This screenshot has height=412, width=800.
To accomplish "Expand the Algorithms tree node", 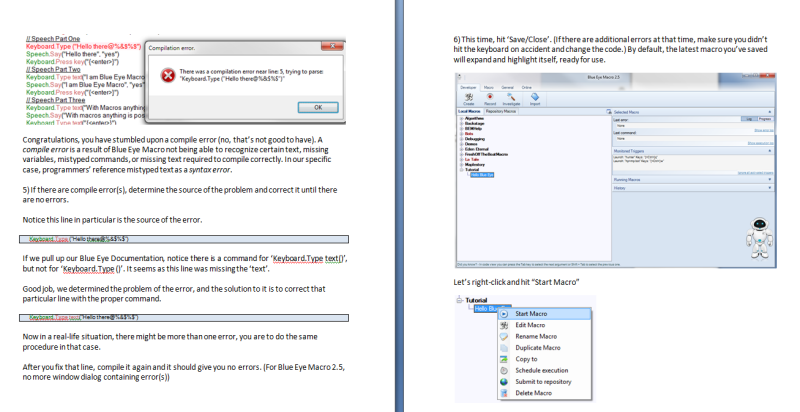I will click(461, 118).
